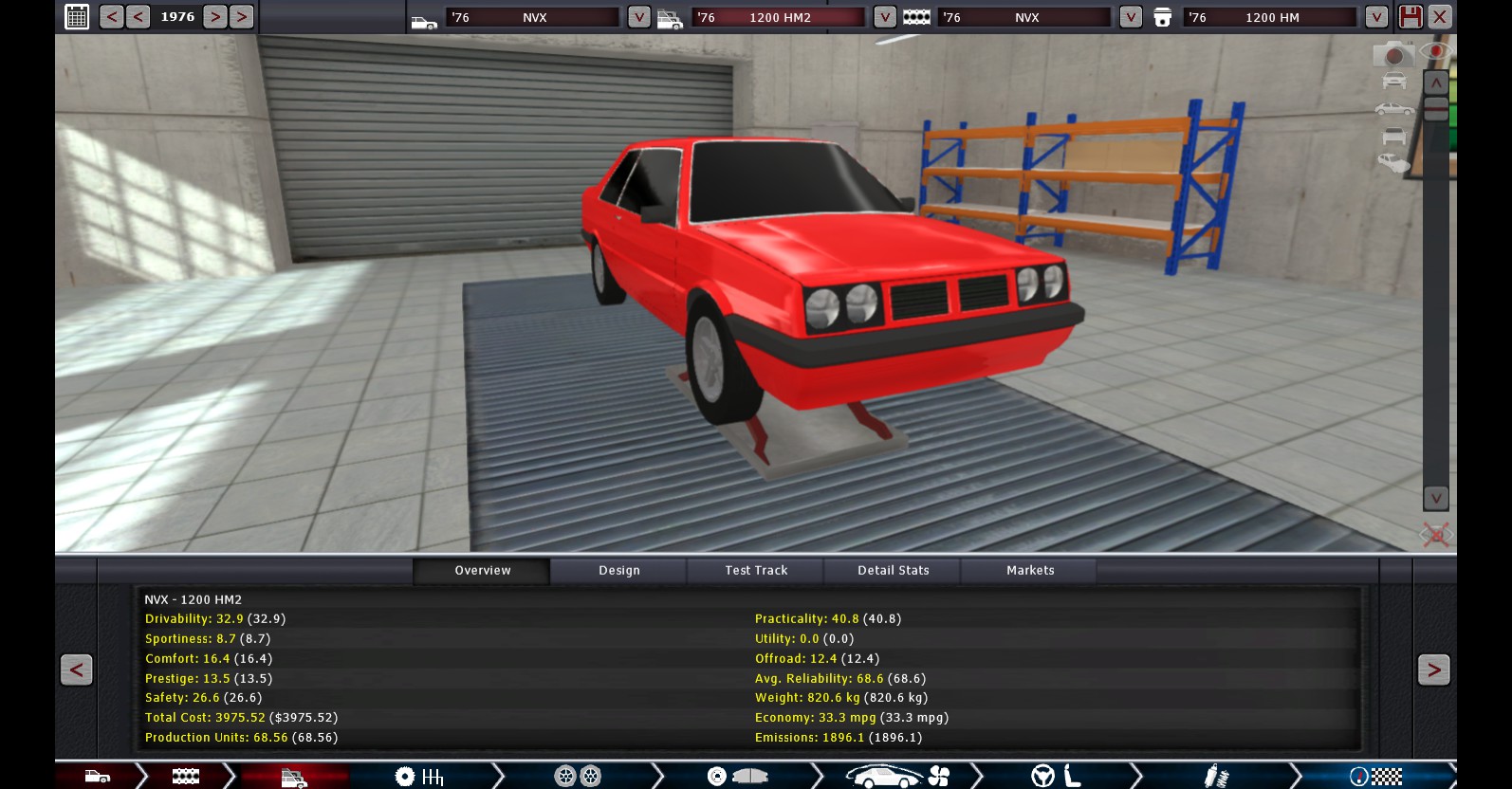Click the Total Cost: 3975.52 stat
1512x789 pixels.
pos(241,717)
